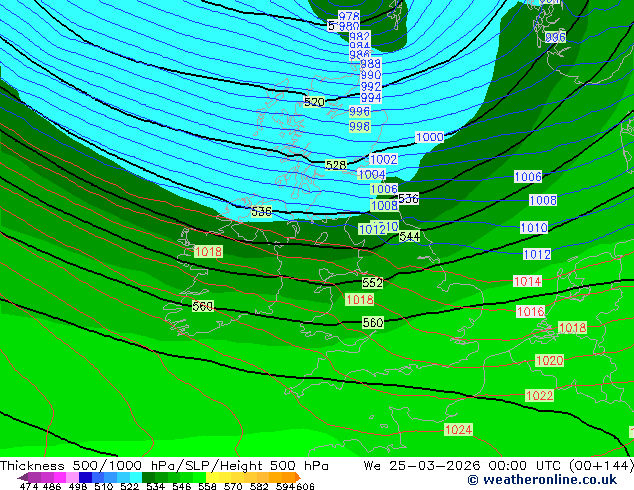Click the 606 legend value
This screenshot has width=634, height=490.
coord(305,486)
